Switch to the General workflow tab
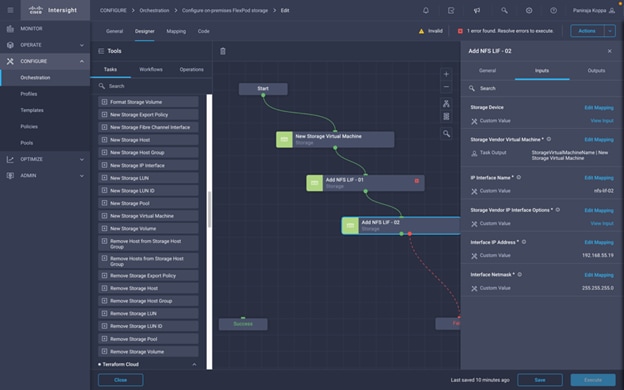The image size is (624, 390). click(x=114, y=31)
